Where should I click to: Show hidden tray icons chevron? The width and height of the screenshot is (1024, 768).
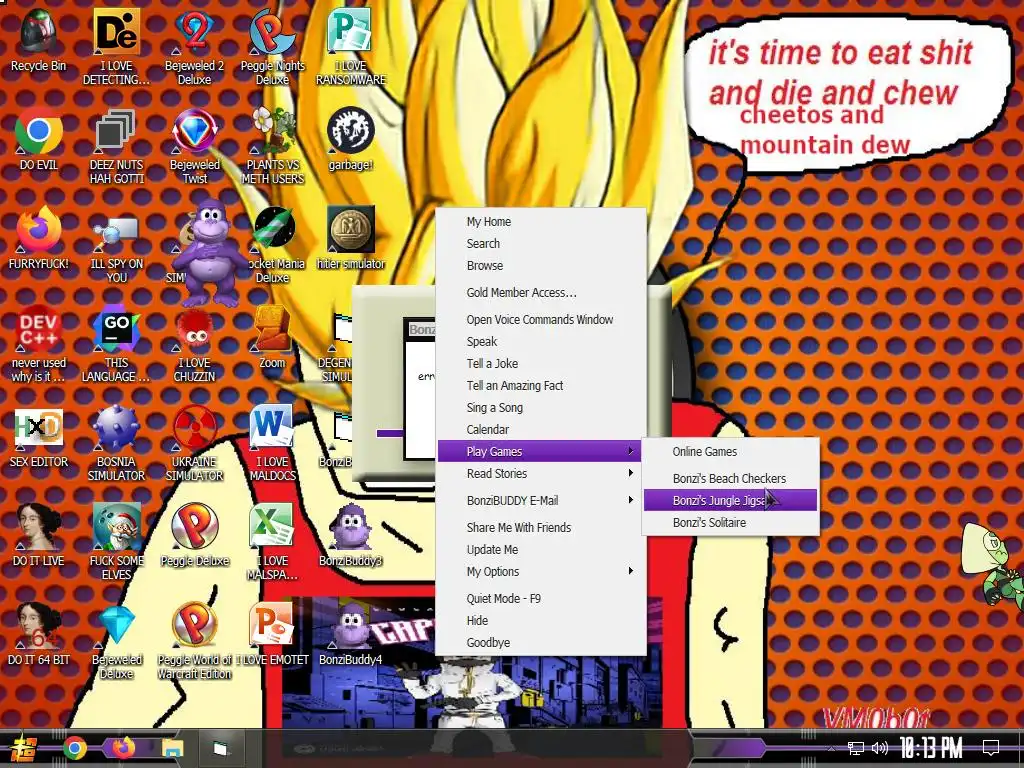tap(831, 749)
